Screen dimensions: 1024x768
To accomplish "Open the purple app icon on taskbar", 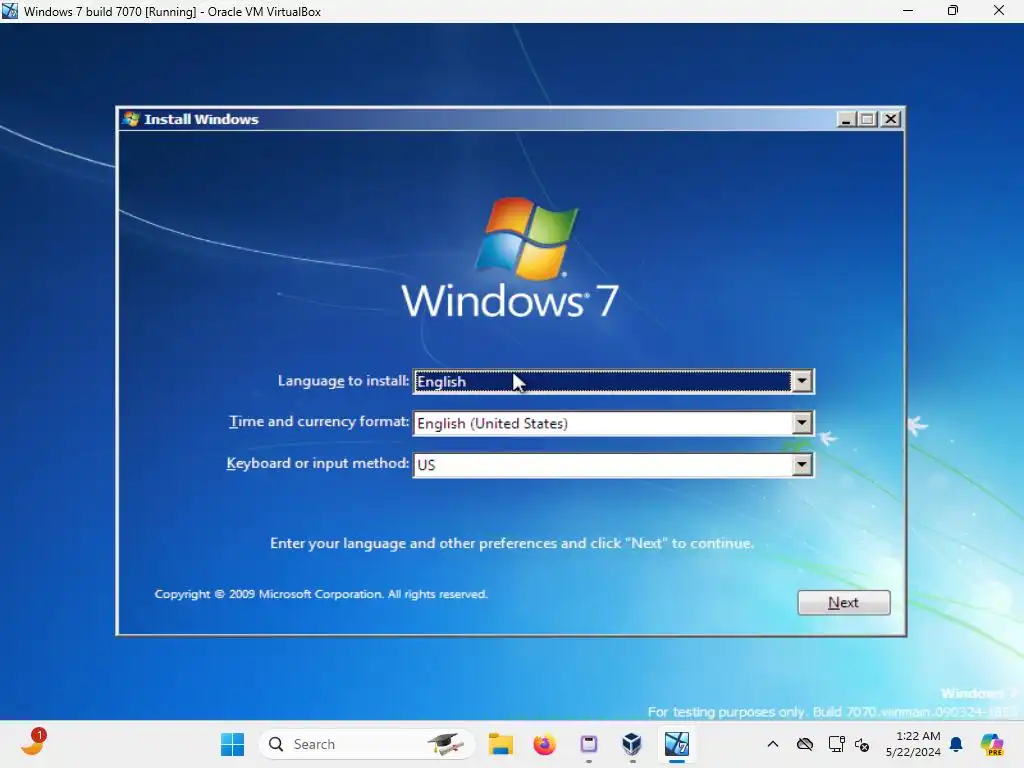I will pyautogui.click(x=588, y=744).
